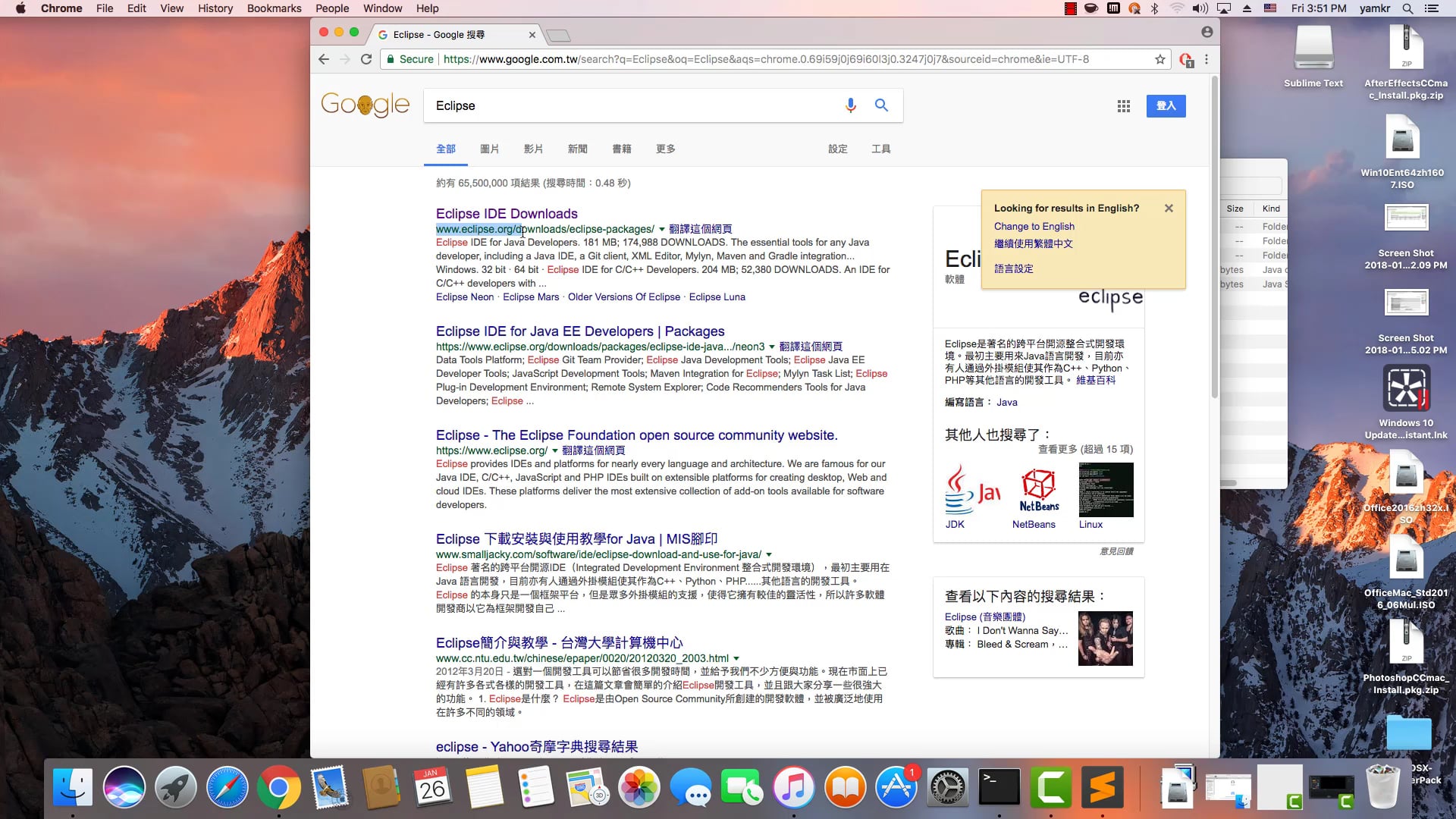Screen dimensions: 1456x819
Task: Open Chrome's three-dot menu
Action: (1207, 59)
